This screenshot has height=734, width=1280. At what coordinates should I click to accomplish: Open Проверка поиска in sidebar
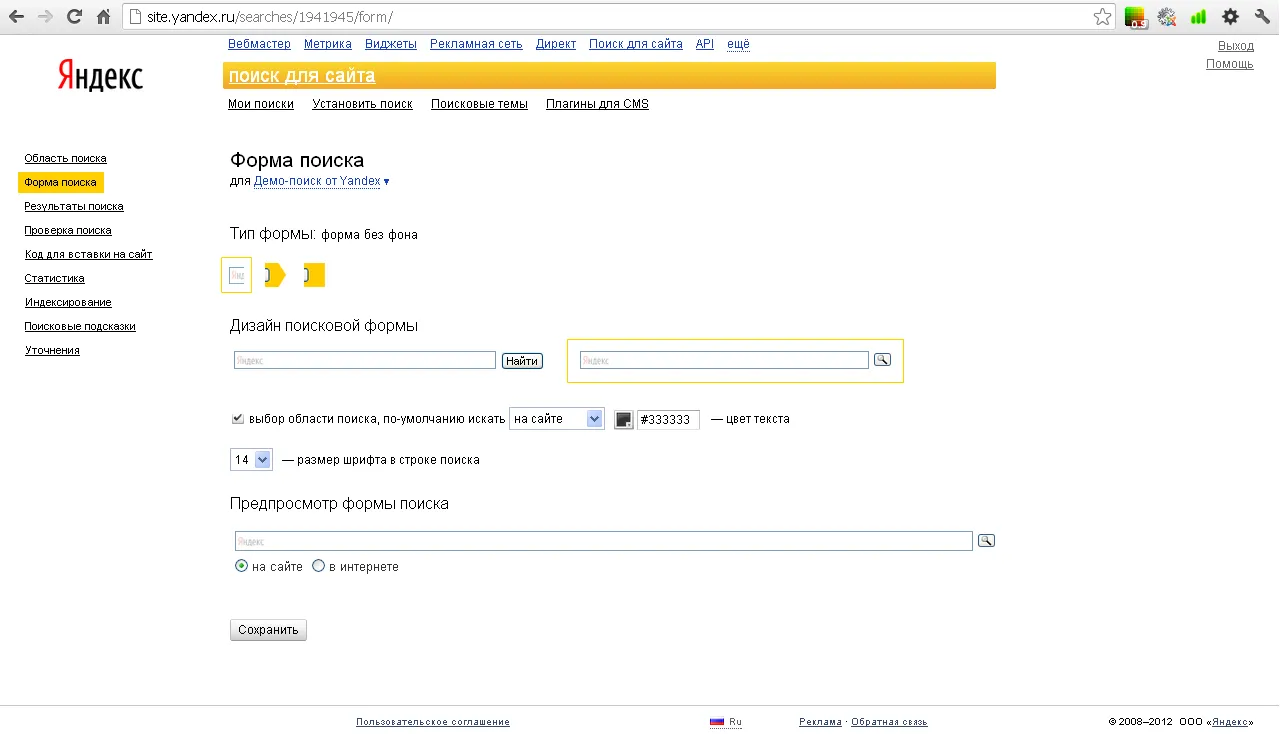click(x=68, y=230)
